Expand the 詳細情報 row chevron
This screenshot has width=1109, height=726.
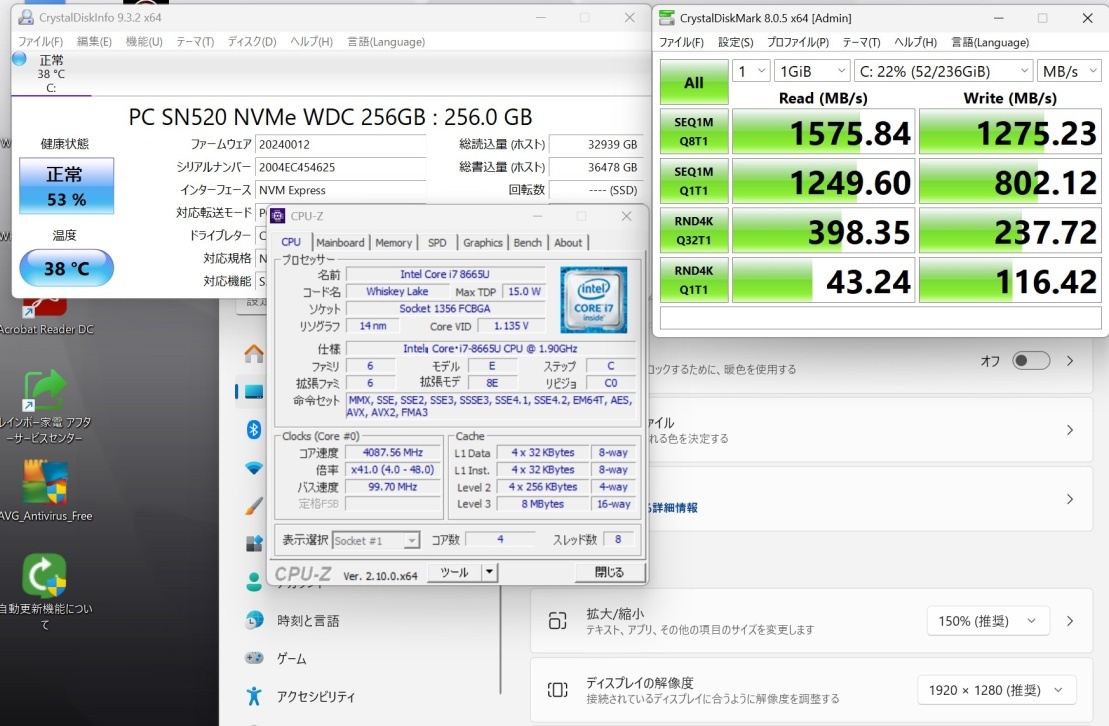tap(1070, 499)
